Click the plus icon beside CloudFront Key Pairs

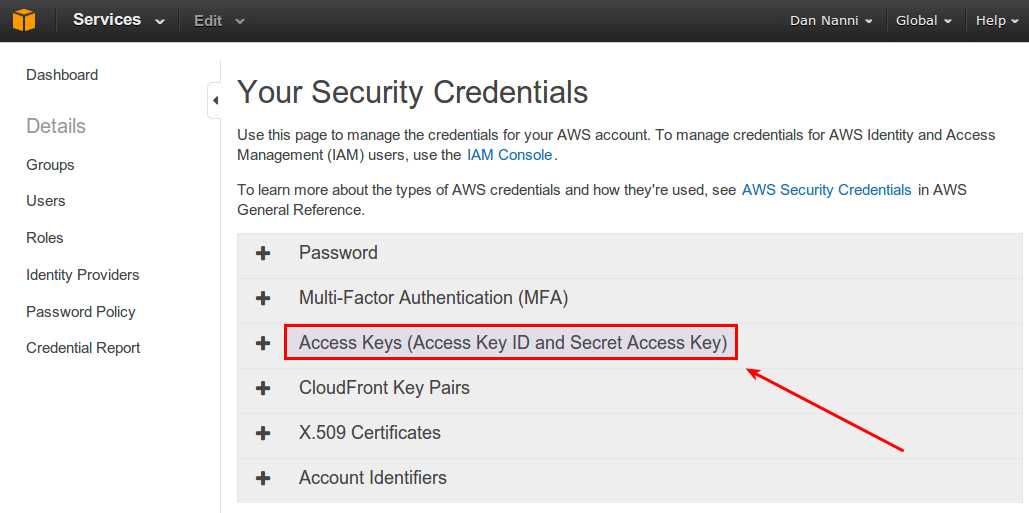tap(263, 388)
